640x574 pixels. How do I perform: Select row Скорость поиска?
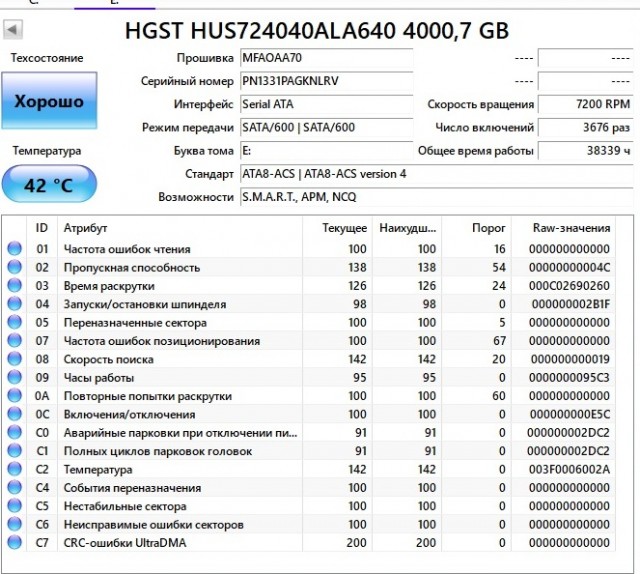[309, 359]
